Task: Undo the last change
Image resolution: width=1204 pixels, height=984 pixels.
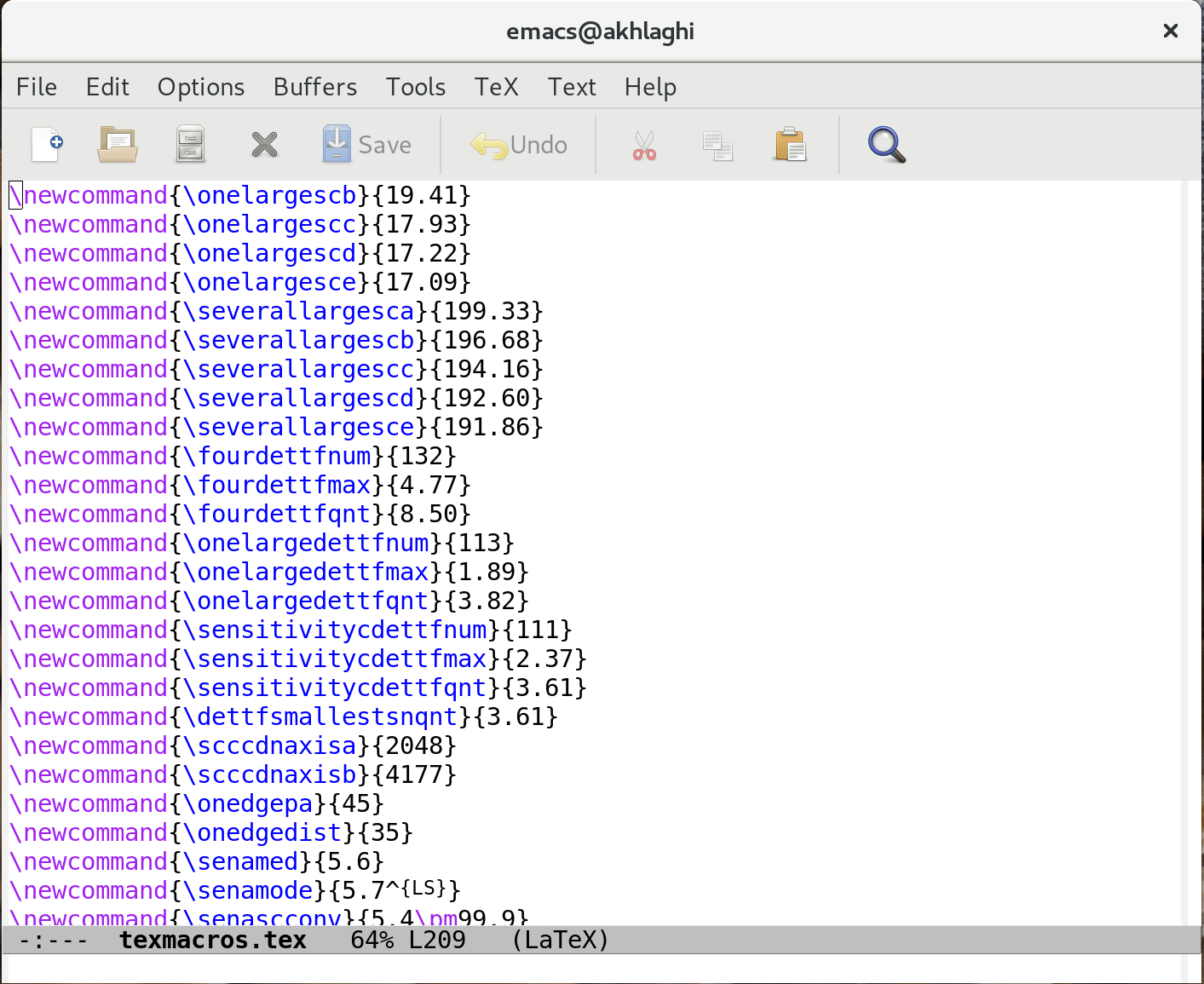Action: click(x=519, y=145)
